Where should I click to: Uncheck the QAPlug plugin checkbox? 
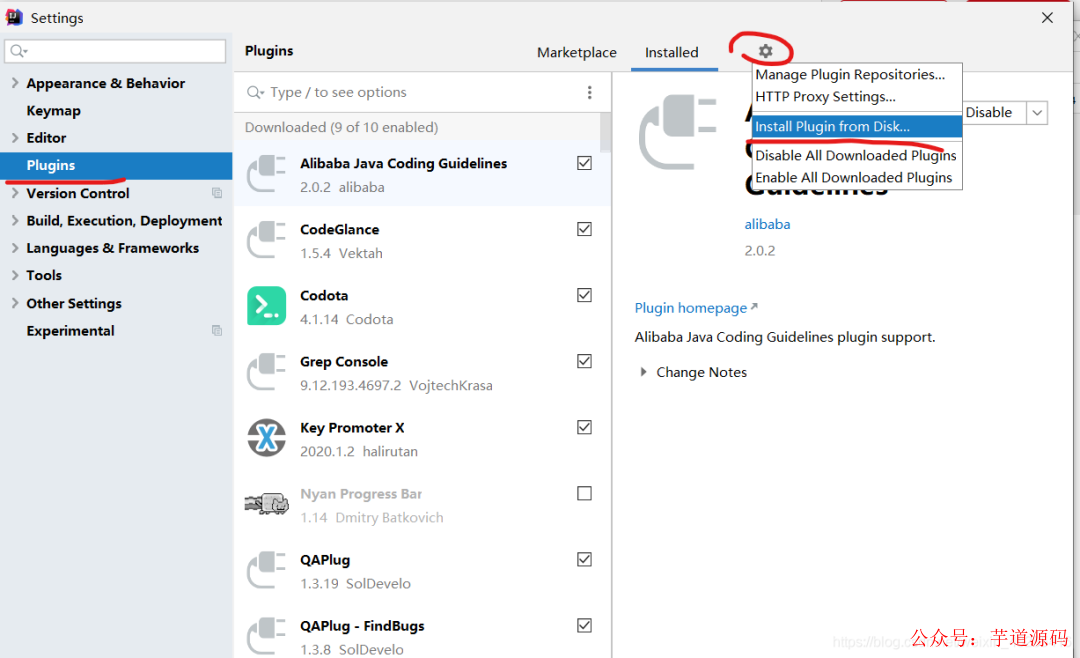click(x=584, y=559)
